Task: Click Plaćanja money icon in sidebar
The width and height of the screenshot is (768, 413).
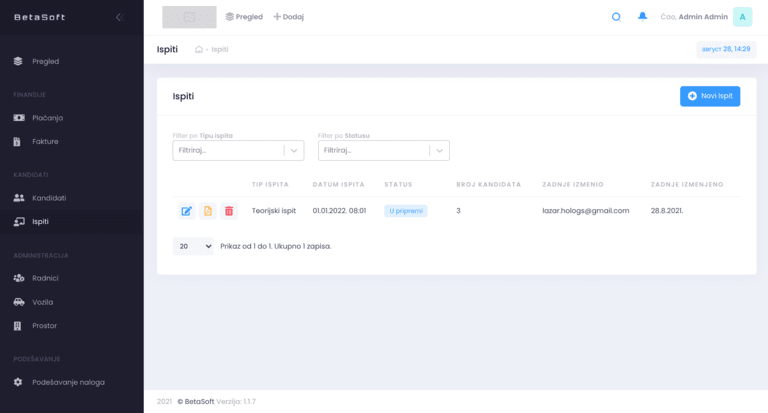Action: click(x=19, y=118)
